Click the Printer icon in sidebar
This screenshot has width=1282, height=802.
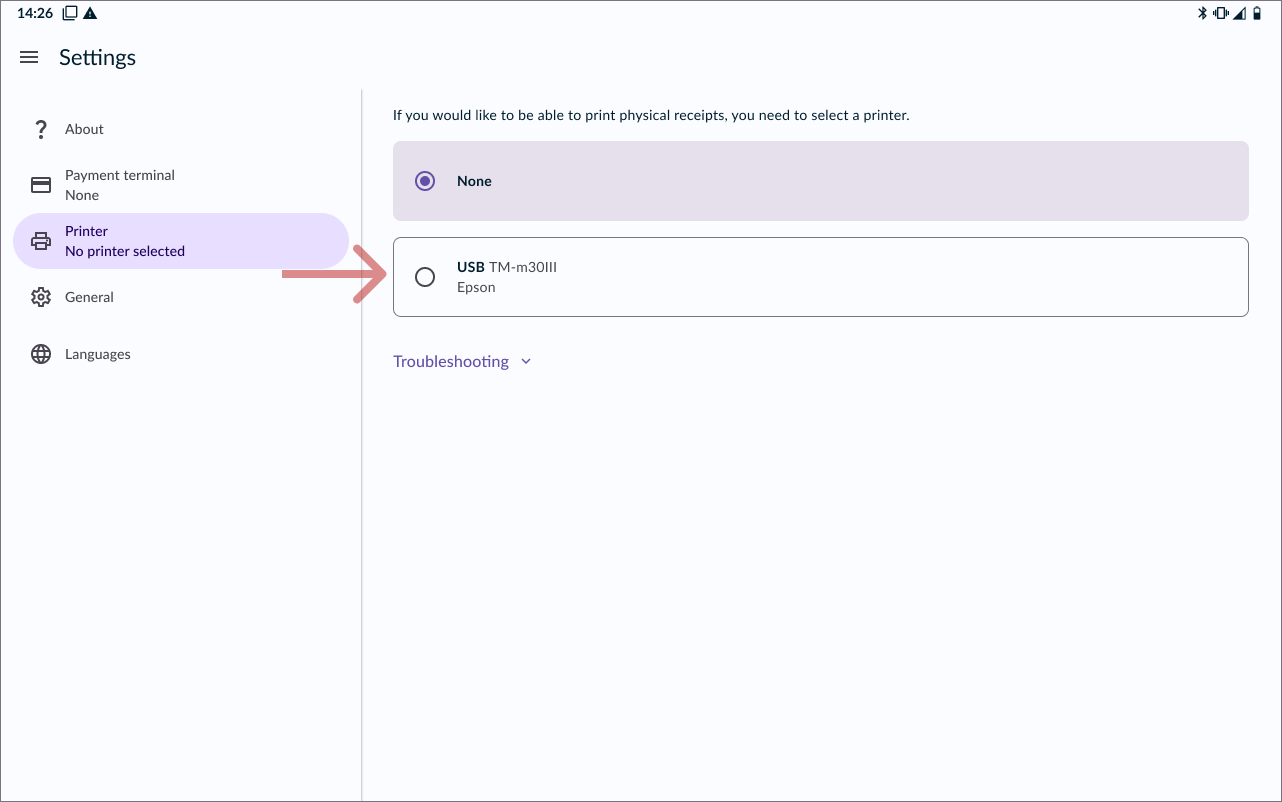(41, 241)
